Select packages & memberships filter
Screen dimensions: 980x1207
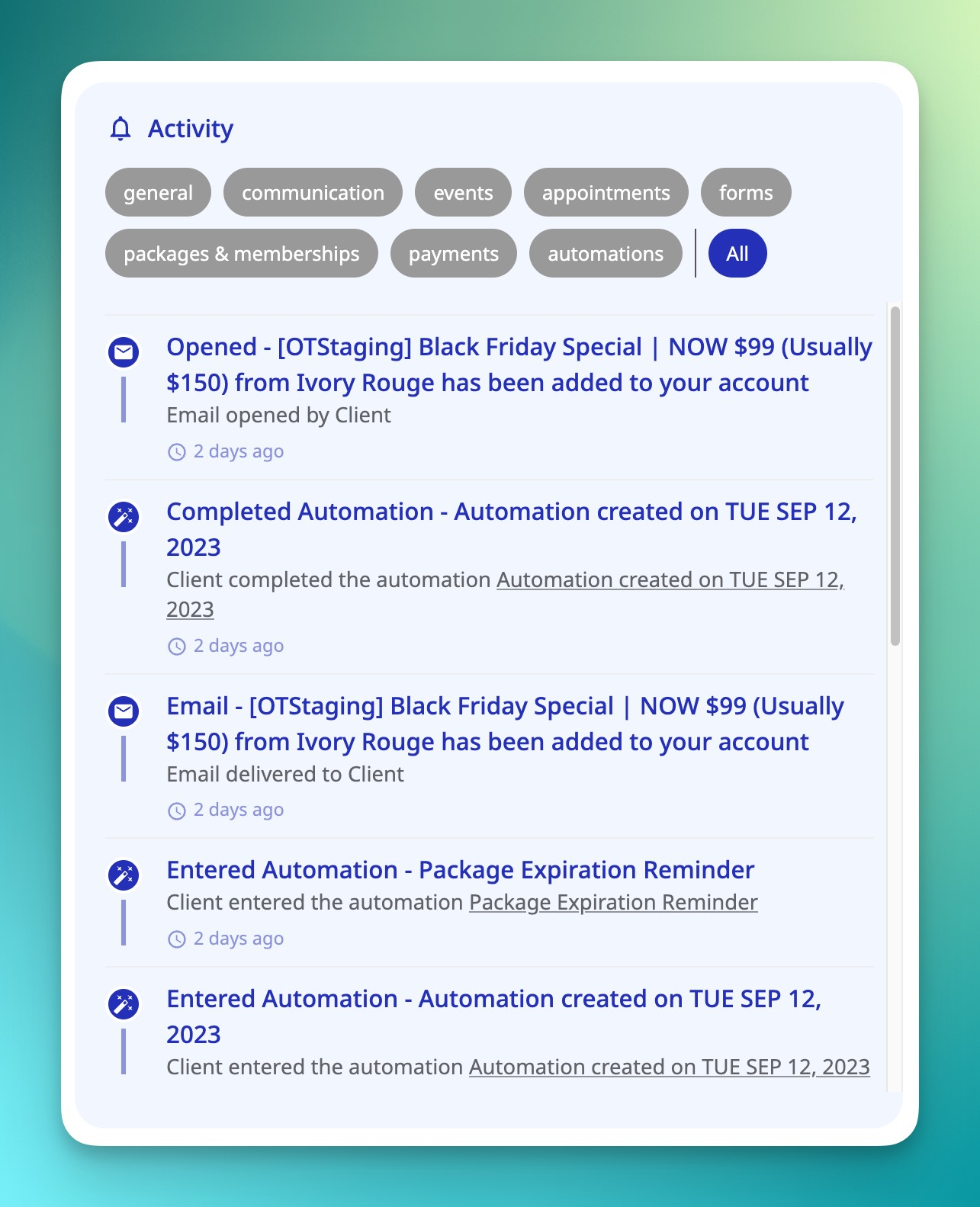[241, 254]
